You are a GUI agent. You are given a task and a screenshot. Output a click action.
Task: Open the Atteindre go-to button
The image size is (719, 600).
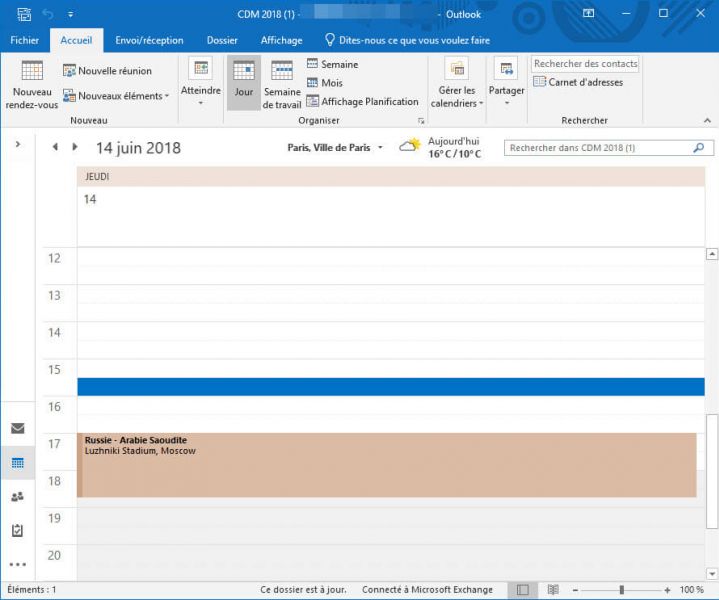[x=201, y=83]
